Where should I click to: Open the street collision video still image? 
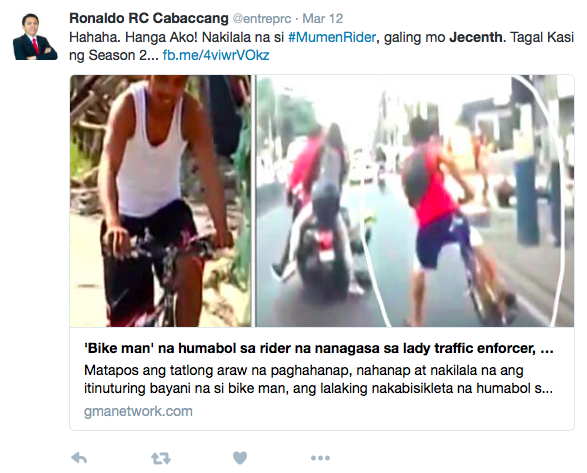[415, 201]
